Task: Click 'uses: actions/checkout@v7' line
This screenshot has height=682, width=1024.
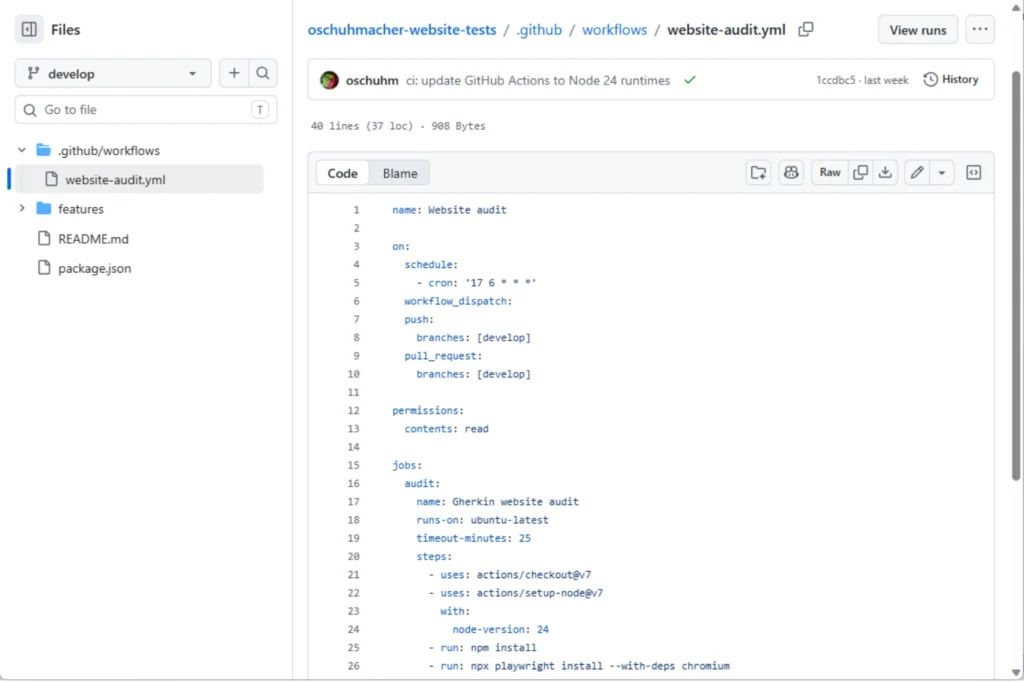Action: 509,575
